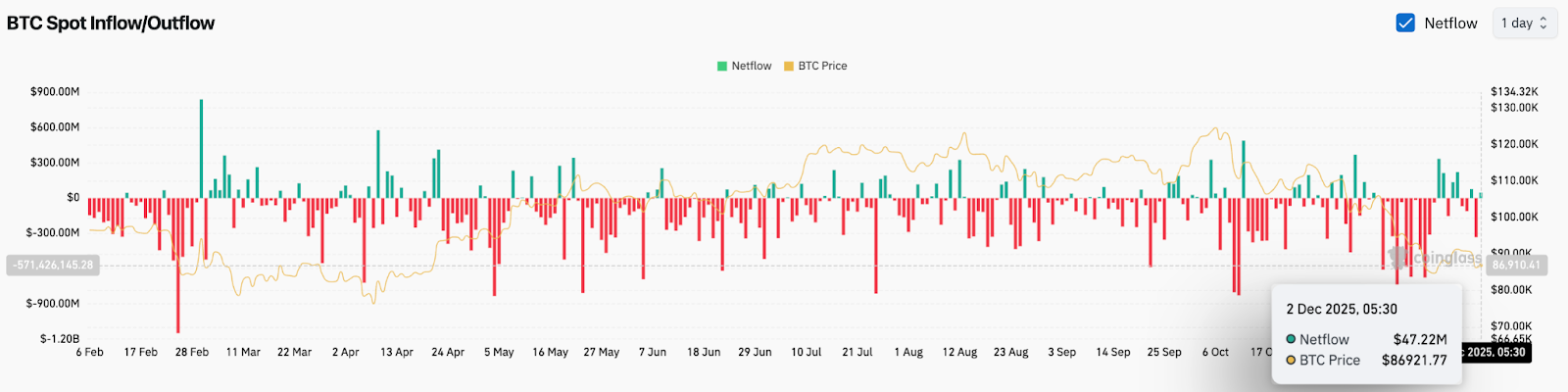Click the Netflow label next to checkbox
The width and height of the screenshot is (1568, 392).
1450,23
